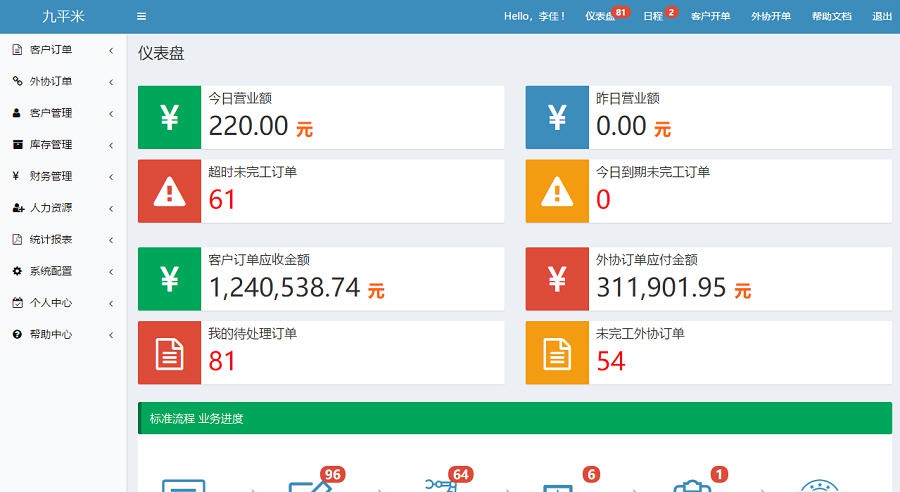This screenshot has width=900, height=492.
Task: Open the 统计报表 sidebar menu label
Action: point(51,239)
